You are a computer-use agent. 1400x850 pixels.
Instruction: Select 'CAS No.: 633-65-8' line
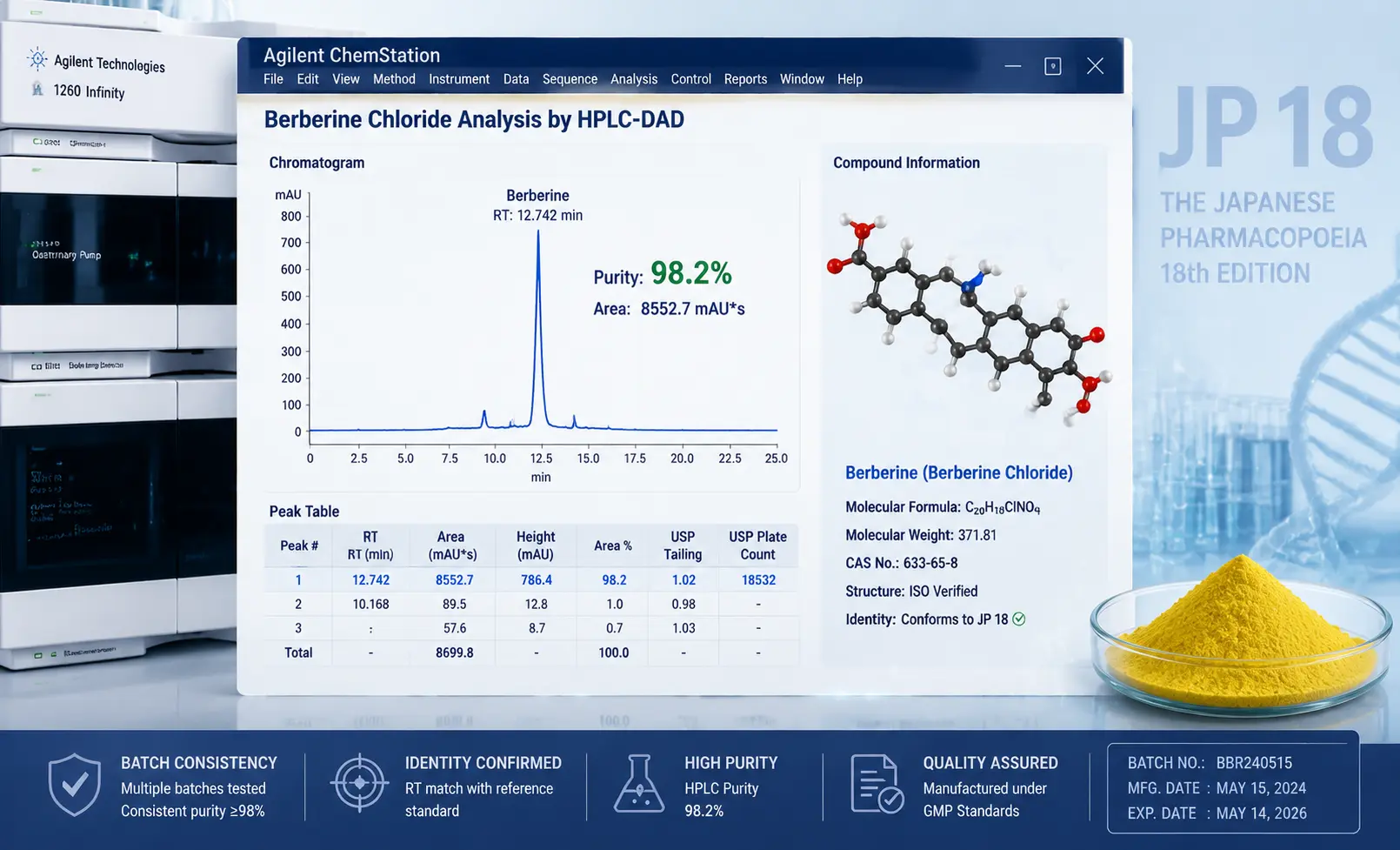point(902,563)
